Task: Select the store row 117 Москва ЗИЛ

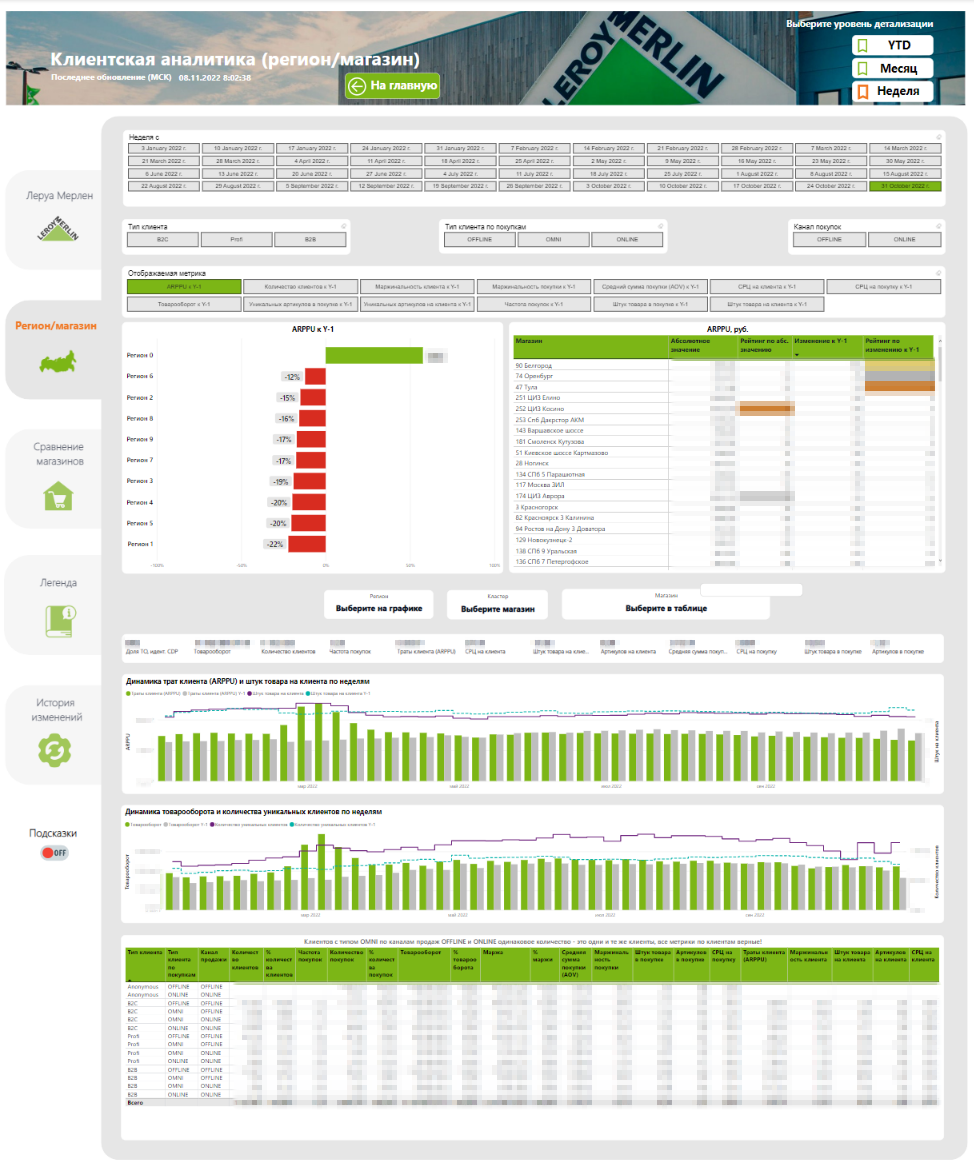Action: [x=723, y=485]
